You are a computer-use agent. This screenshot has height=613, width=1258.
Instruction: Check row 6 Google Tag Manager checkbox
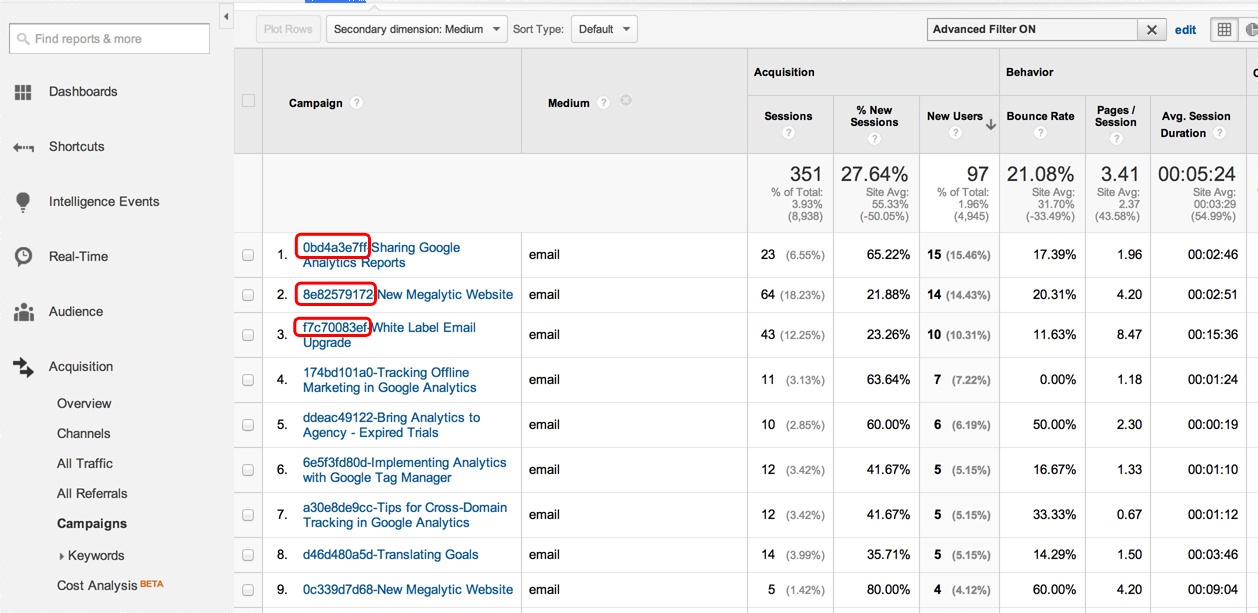click(248, 470)
